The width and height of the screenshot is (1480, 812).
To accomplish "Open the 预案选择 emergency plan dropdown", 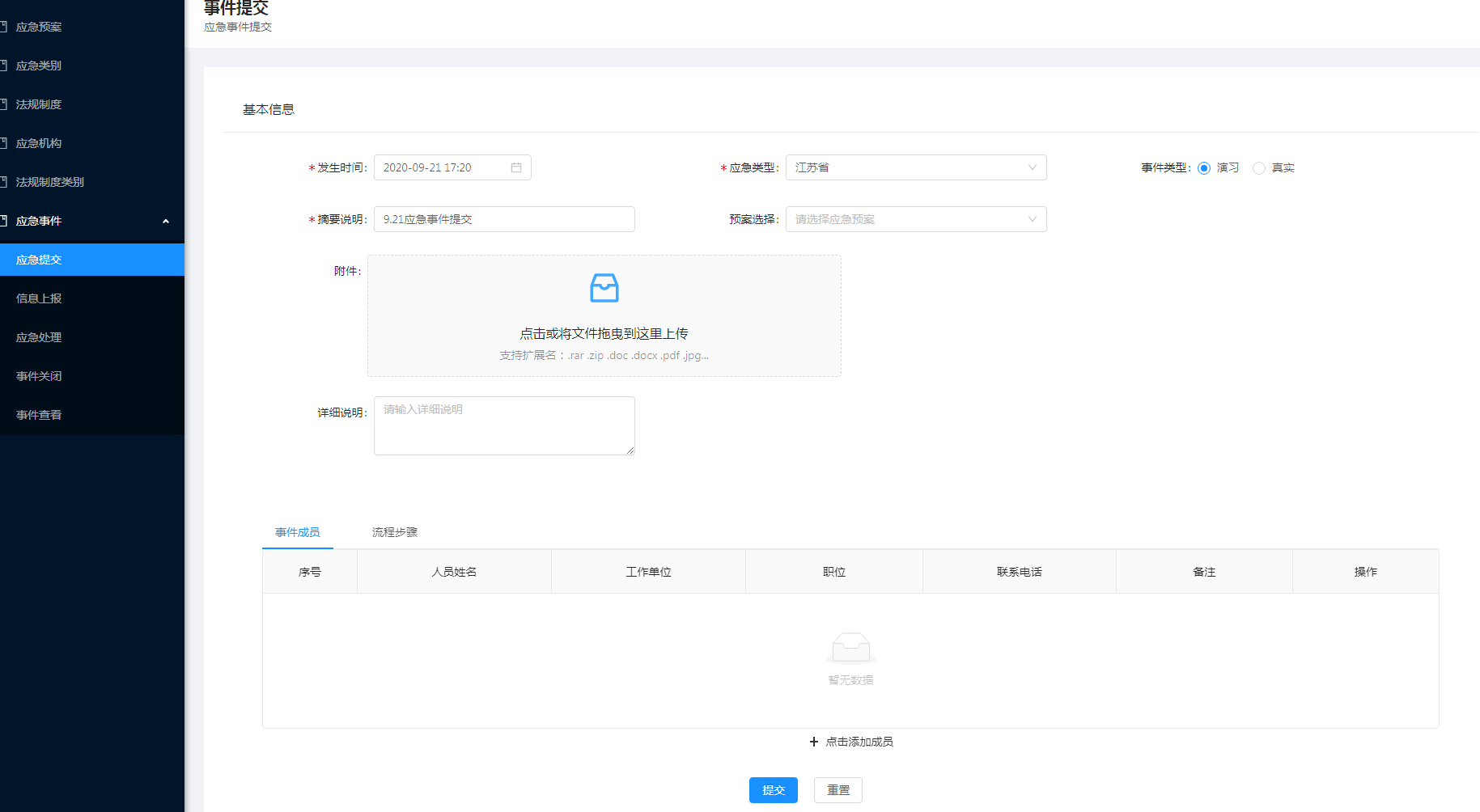I will (916, 219).
